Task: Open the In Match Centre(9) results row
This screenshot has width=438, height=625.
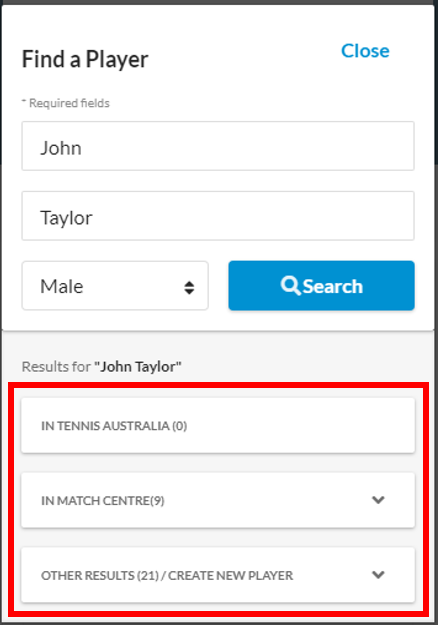Action: pyautogui.click(x=218, y=501)
